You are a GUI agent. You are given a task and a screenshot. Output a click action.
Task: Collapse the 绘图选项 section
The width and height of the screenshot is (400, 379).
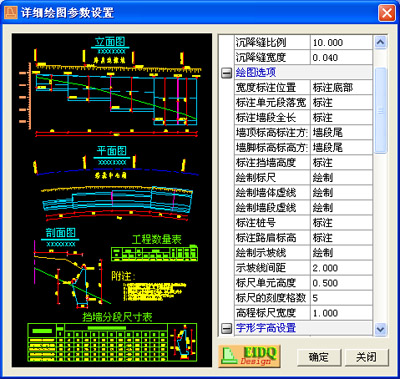click(x=226, y=73)
